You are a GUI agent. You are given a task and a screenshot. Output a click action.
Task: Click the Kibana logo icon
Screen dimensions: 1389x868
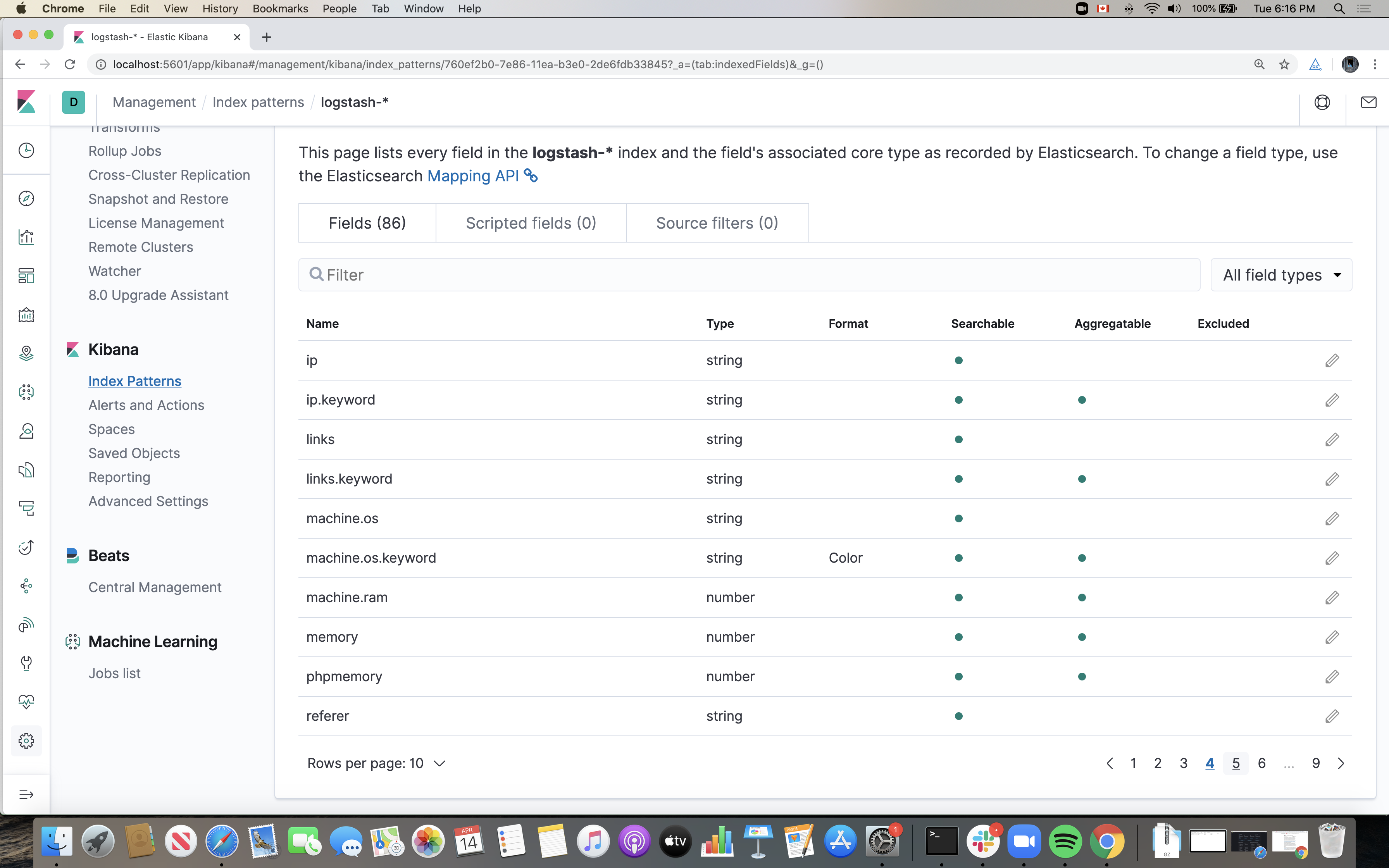[26, 102]
